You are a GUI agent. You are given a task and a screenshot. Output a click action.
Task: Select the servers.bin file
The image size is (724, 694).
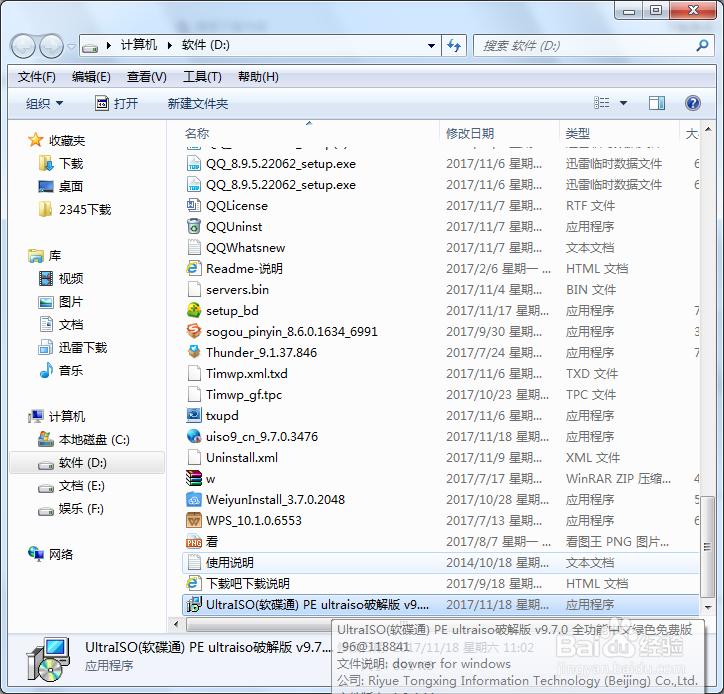click(237, 290)
